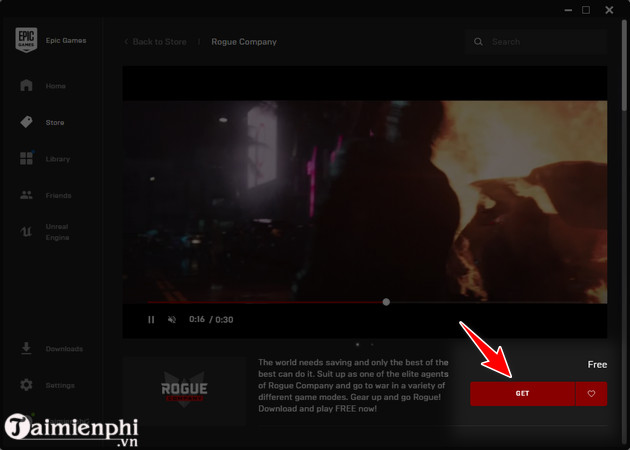Click the Settings menu label

[x=60, y=385]
